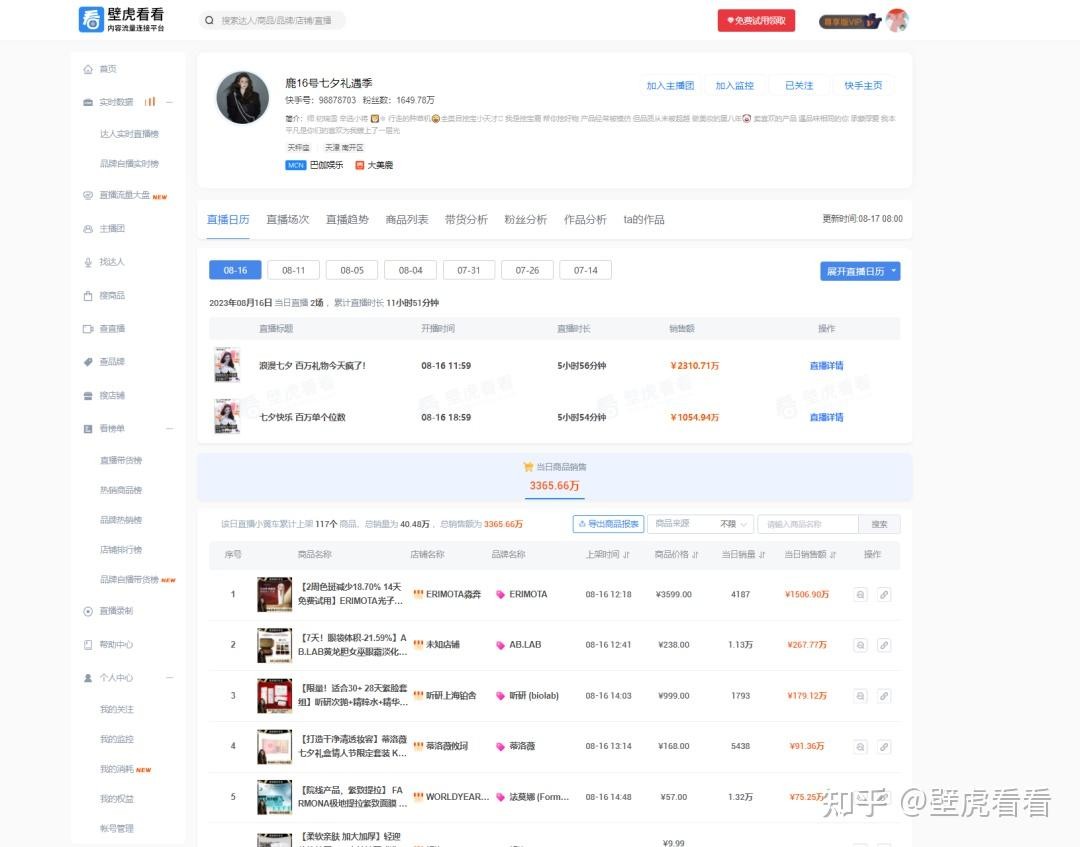This screenshot has width=1080, height=847.
Task: Open 热销商品榜 in sidebar
Action: 121,490
